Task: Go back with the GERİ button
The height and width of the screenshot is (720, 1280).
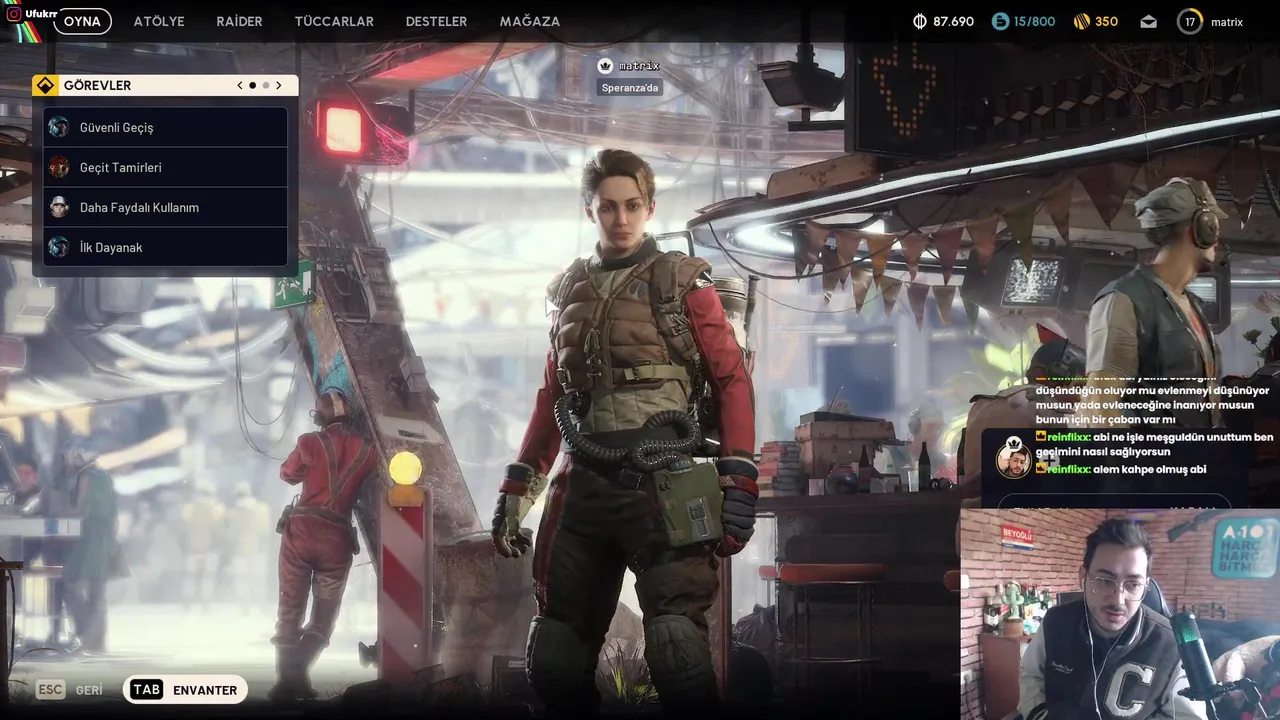Action: tap(89, 690)
